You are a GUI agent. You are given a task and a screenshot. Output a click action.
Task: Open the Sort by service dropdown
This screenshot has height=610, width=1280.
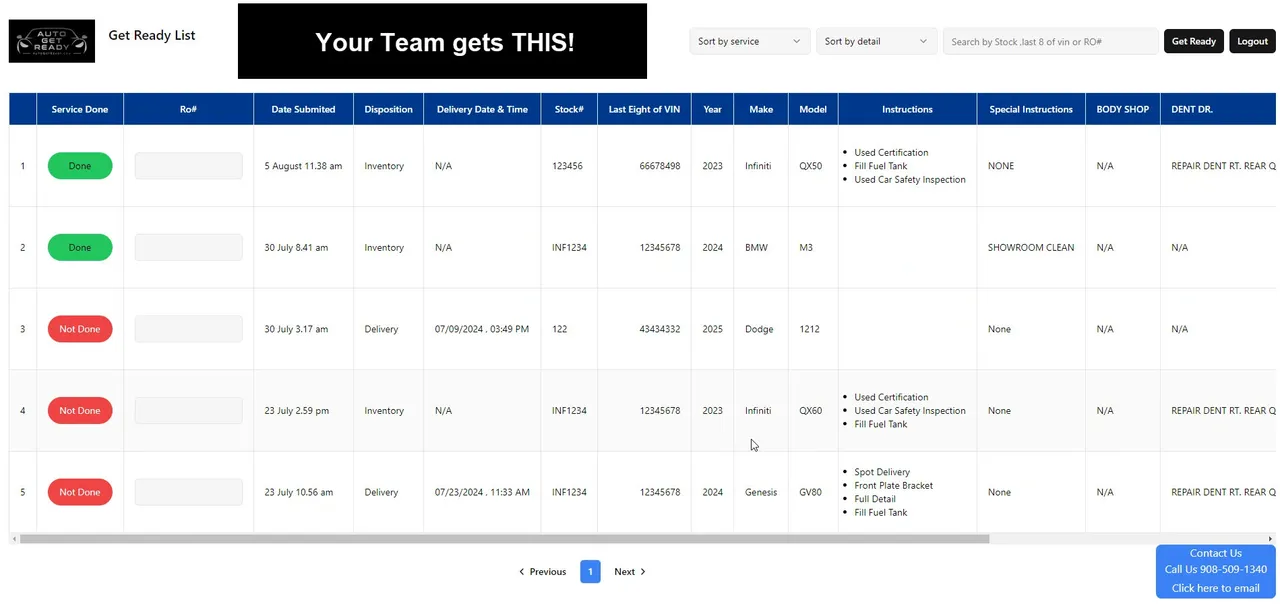click(x=749, y=41)
